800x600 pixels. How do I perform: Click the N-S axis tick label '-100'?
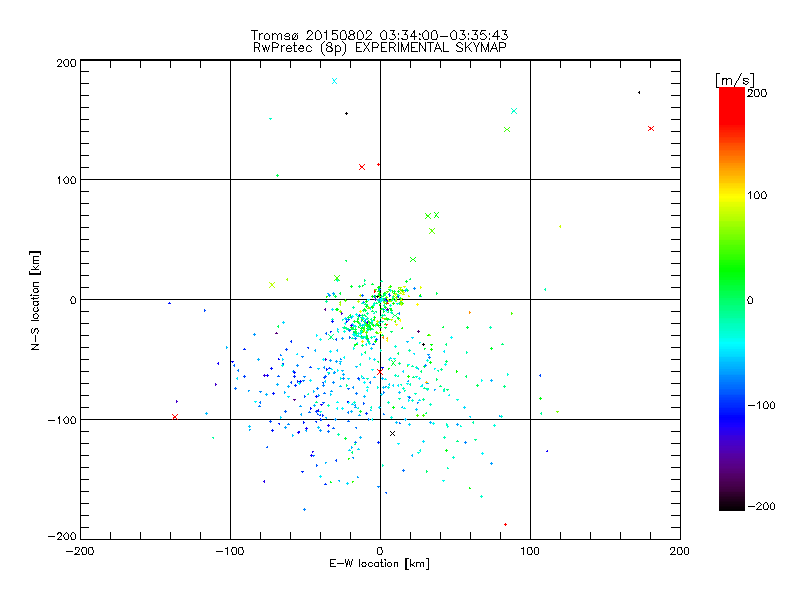pos(62,420)
